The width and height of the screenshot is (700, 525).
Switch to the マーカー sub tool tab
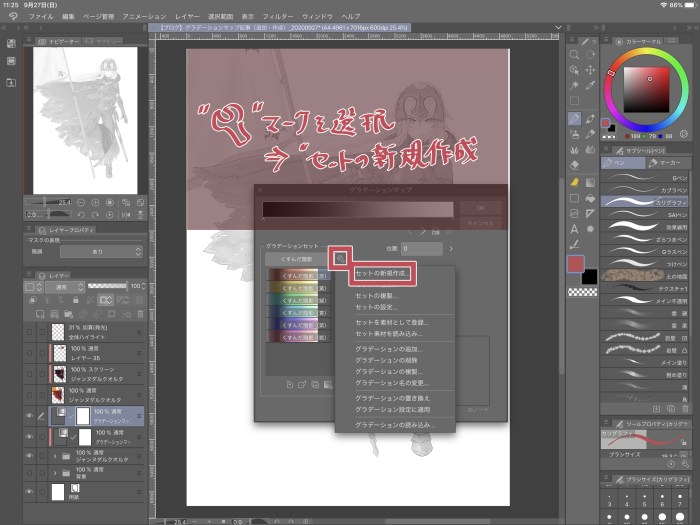(668, 163)
